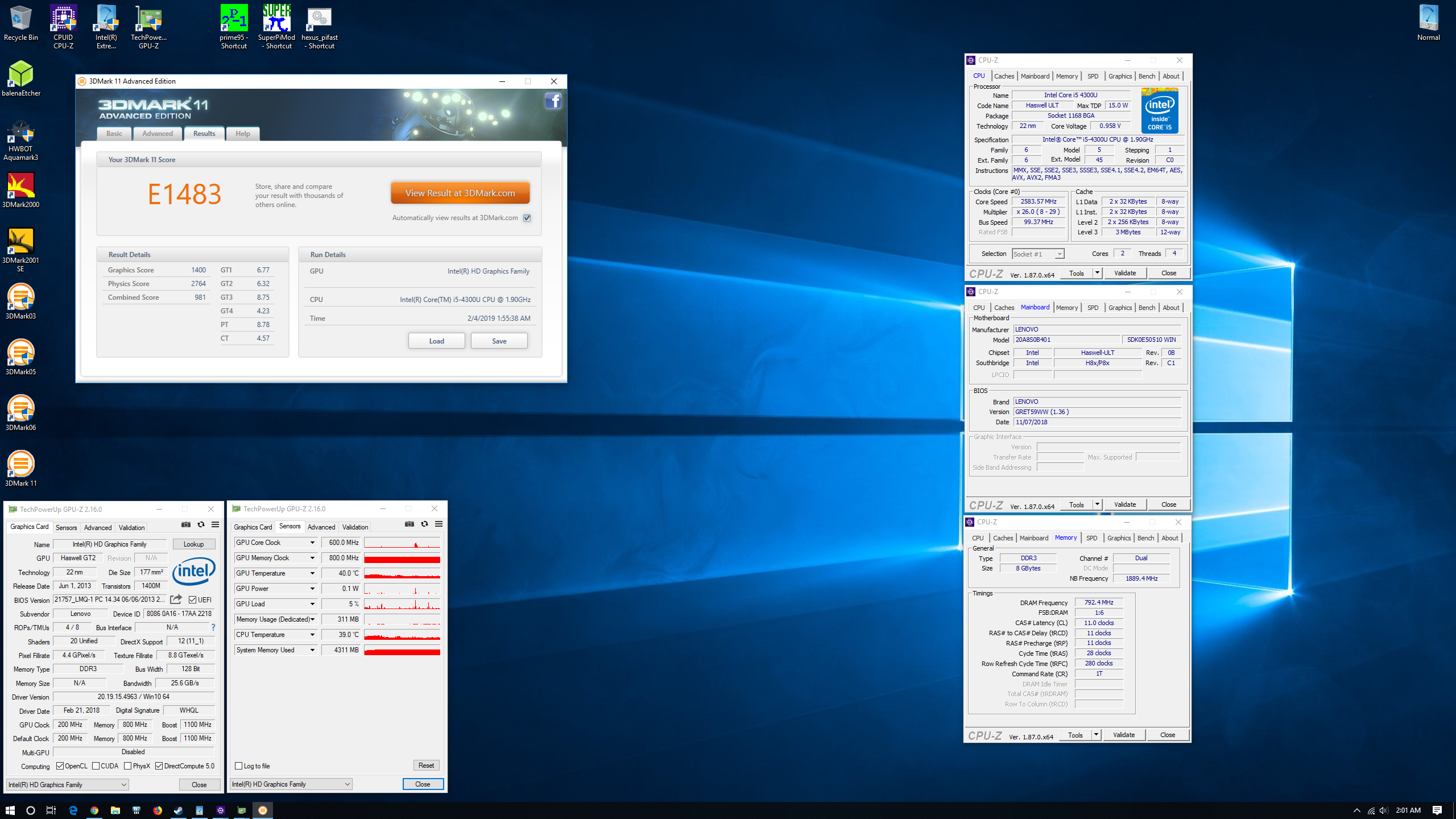Click Reset in GPU-Z Sensors window
This screenshot has height=819, width=1456.
[x=426, y=766]
